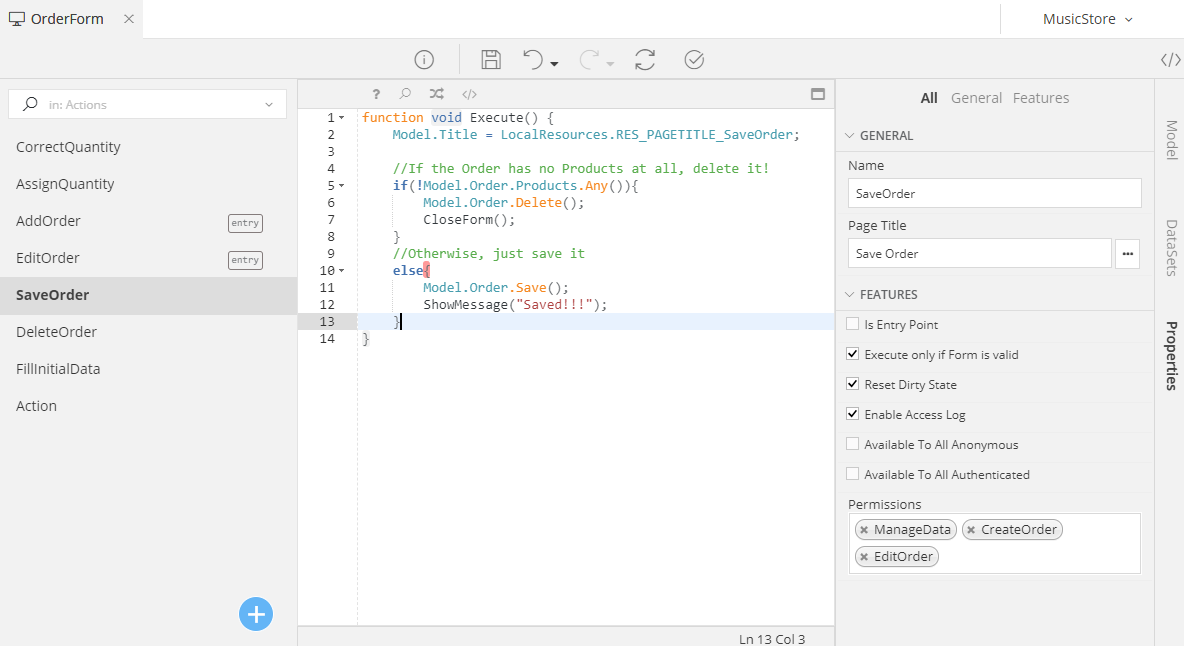Open code view icon at top right
The width and height of the screenshot is (1184, 646).
coord(1170,60)
